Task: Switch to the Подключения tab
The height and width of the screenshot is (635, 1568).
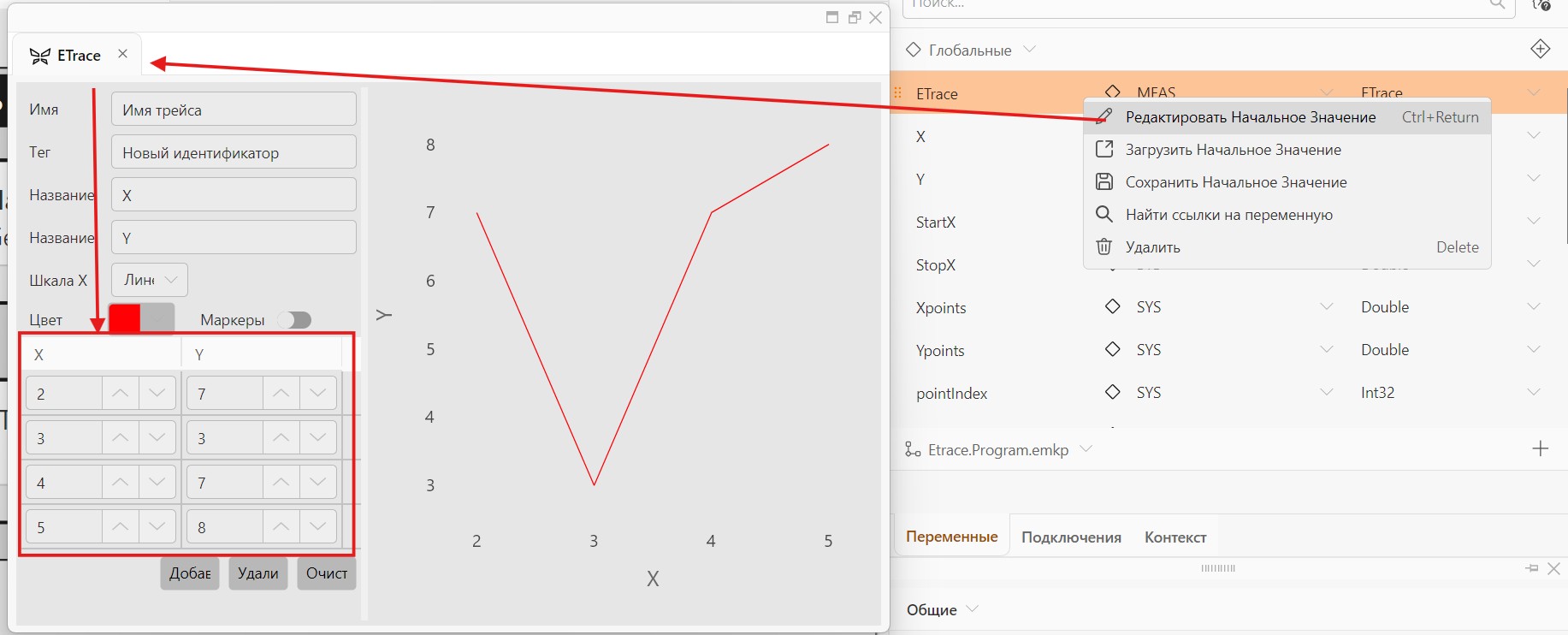Action: (1071, 537)
